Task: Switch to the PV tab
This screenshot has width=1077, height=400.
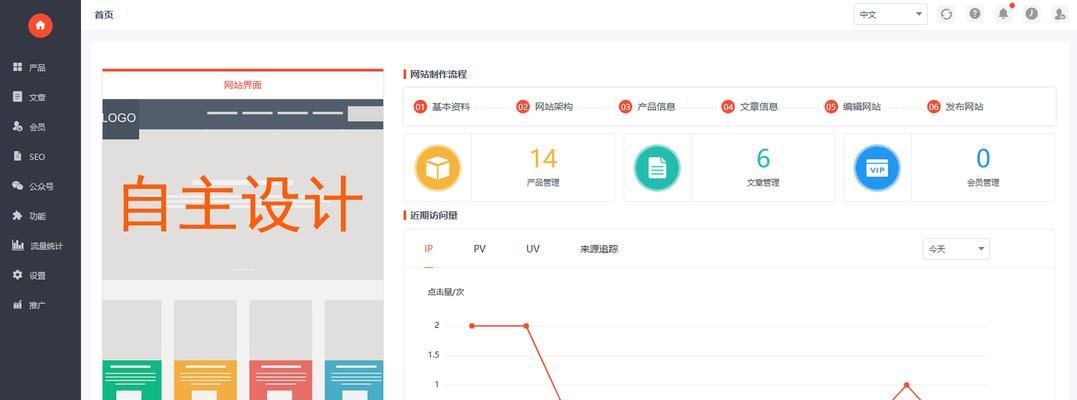Action: click(x=479, y=249)
